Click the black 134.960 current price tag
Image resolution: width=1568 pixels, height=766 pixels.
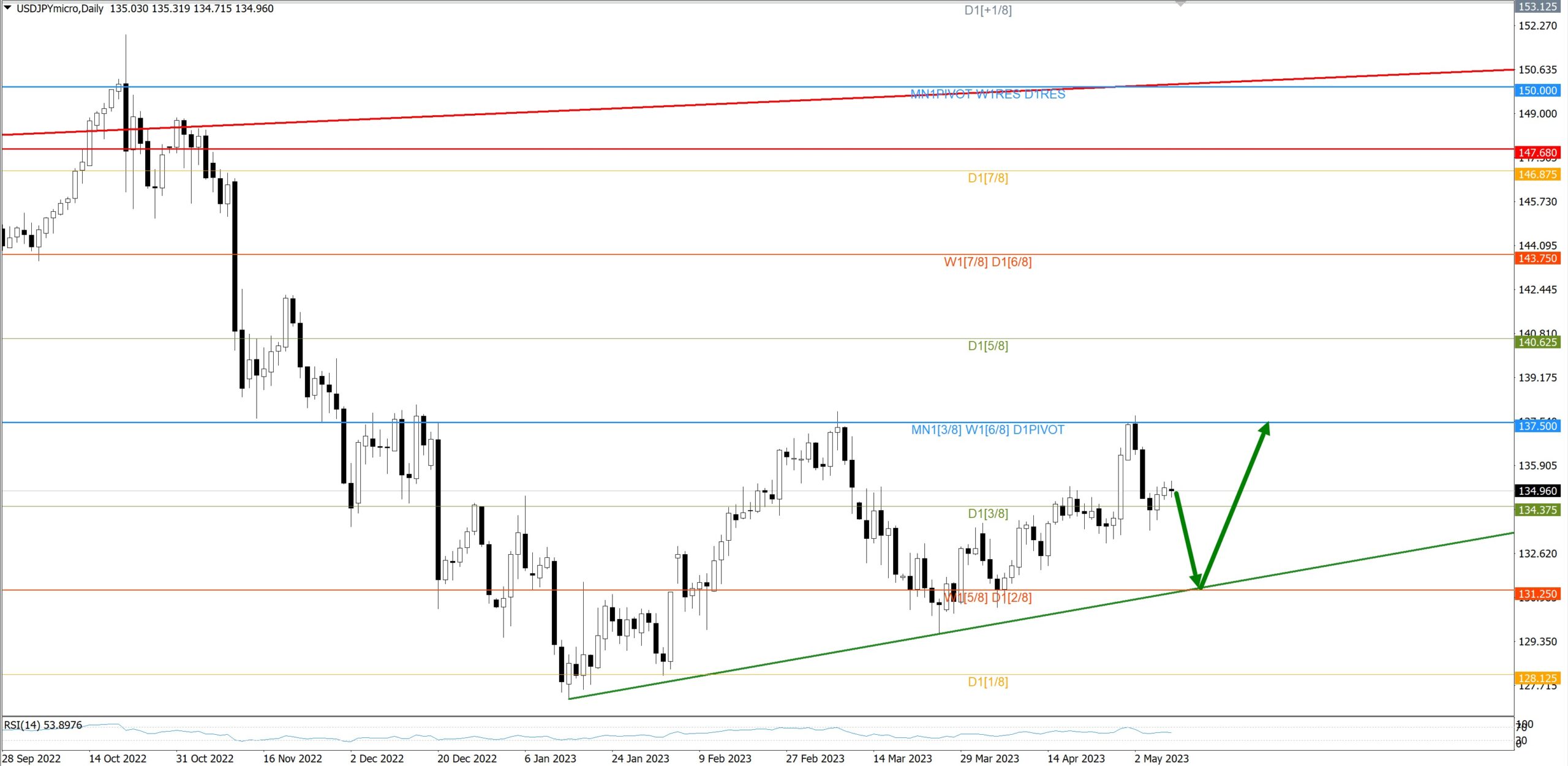(x=1537, y=491)
